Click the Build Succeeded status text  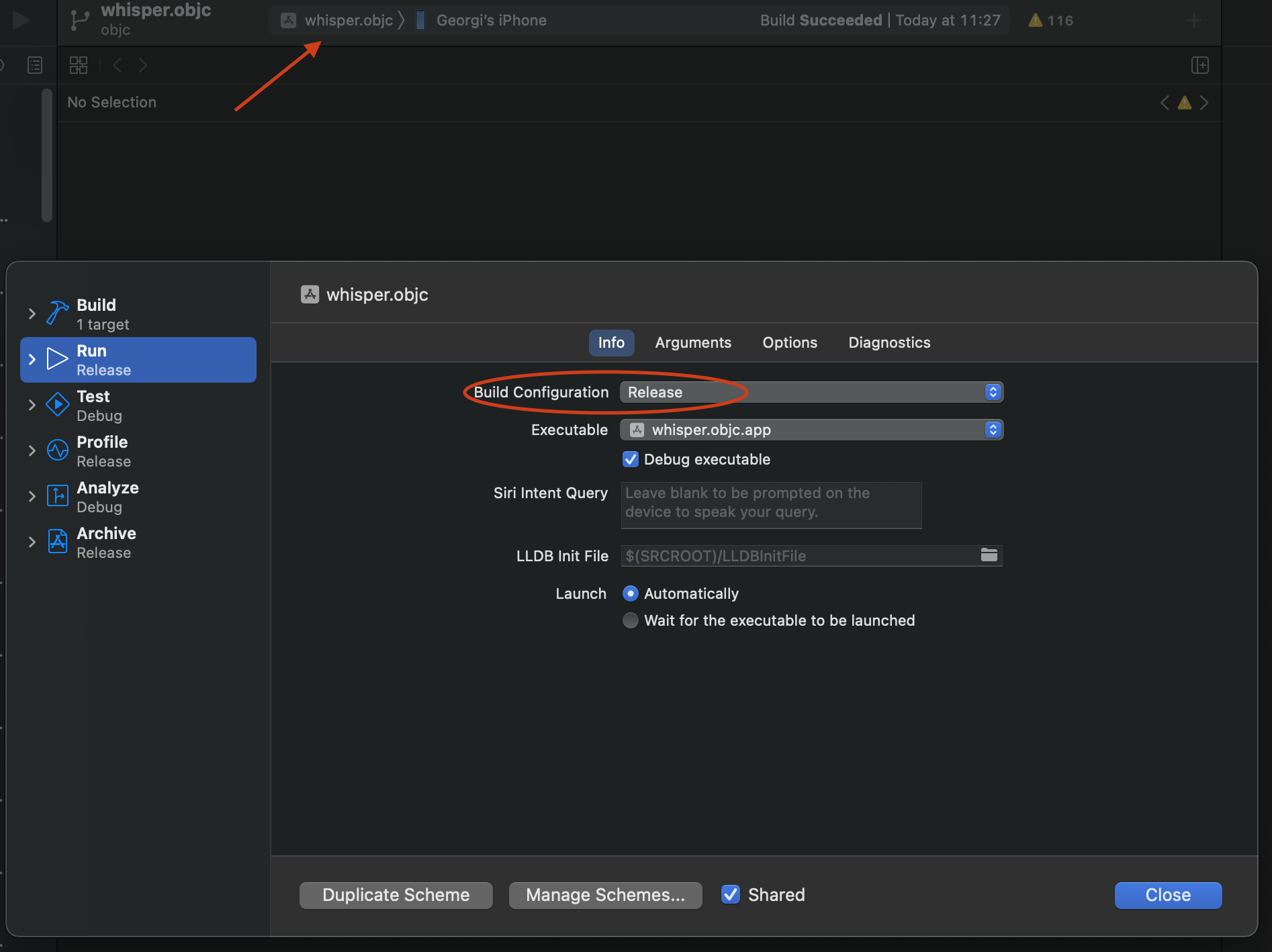821,20
